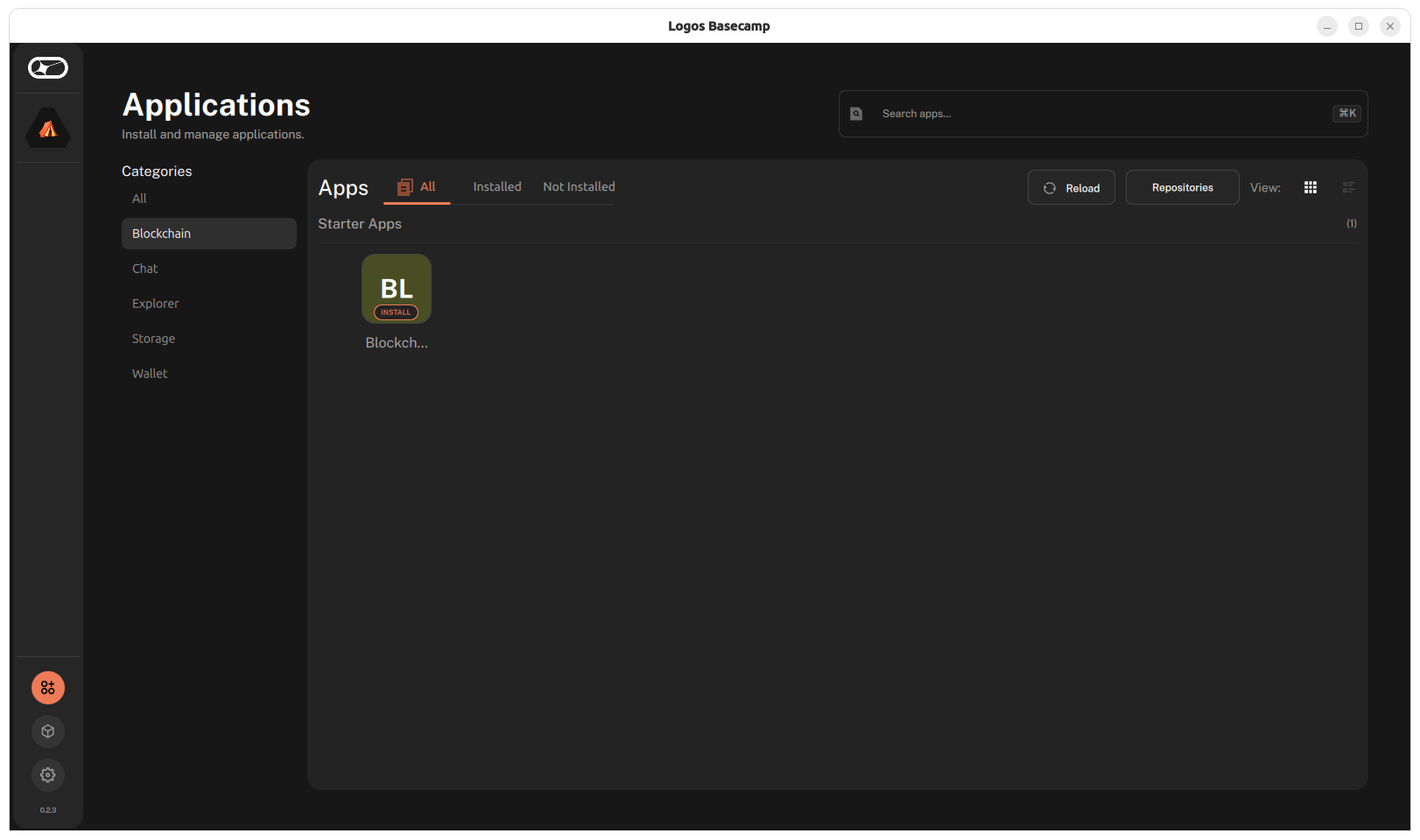Select the Wallet category
Screen dimensions: 1420x840
(209, 374)
